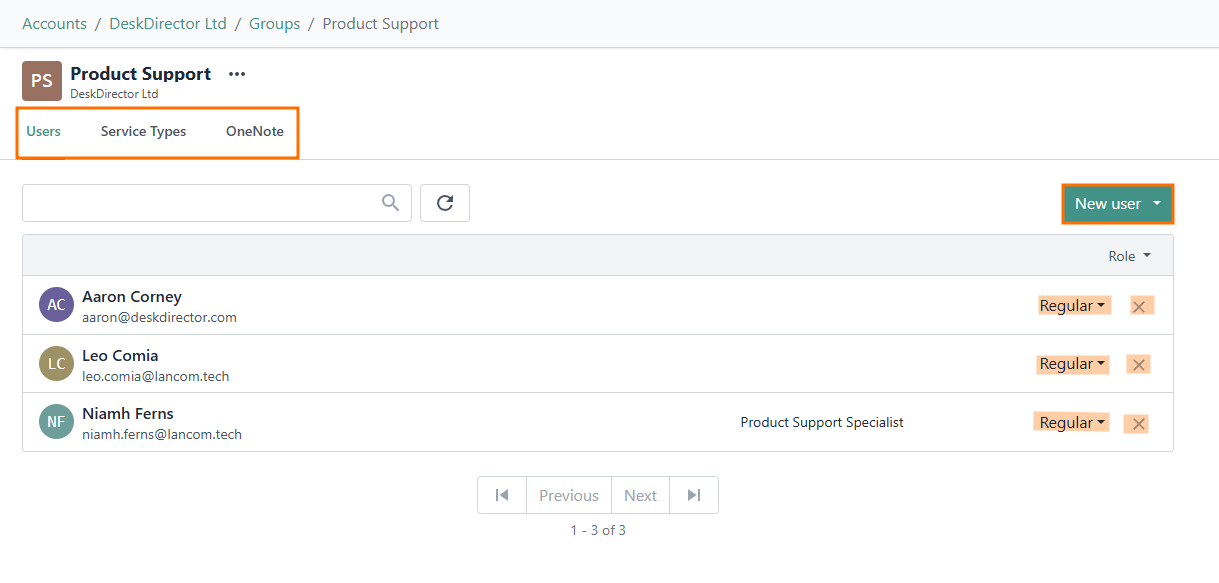Open Aaron Corney's Regular role dropdown

[1074, 306]
